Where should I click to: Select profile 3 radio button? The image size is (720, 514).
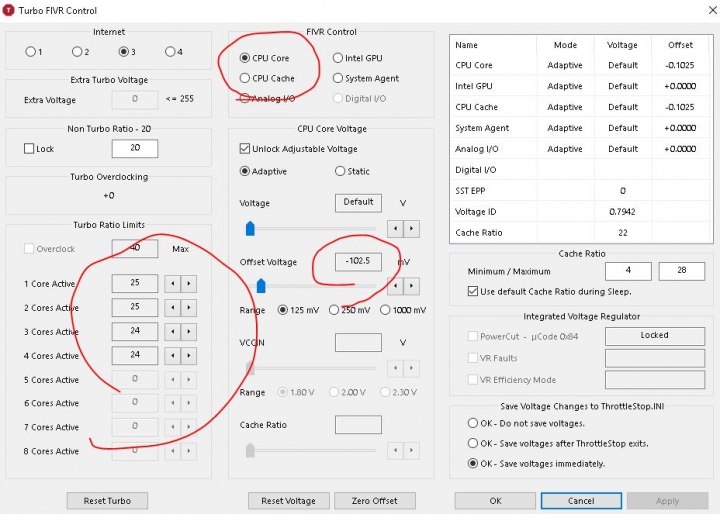point(124,51)
